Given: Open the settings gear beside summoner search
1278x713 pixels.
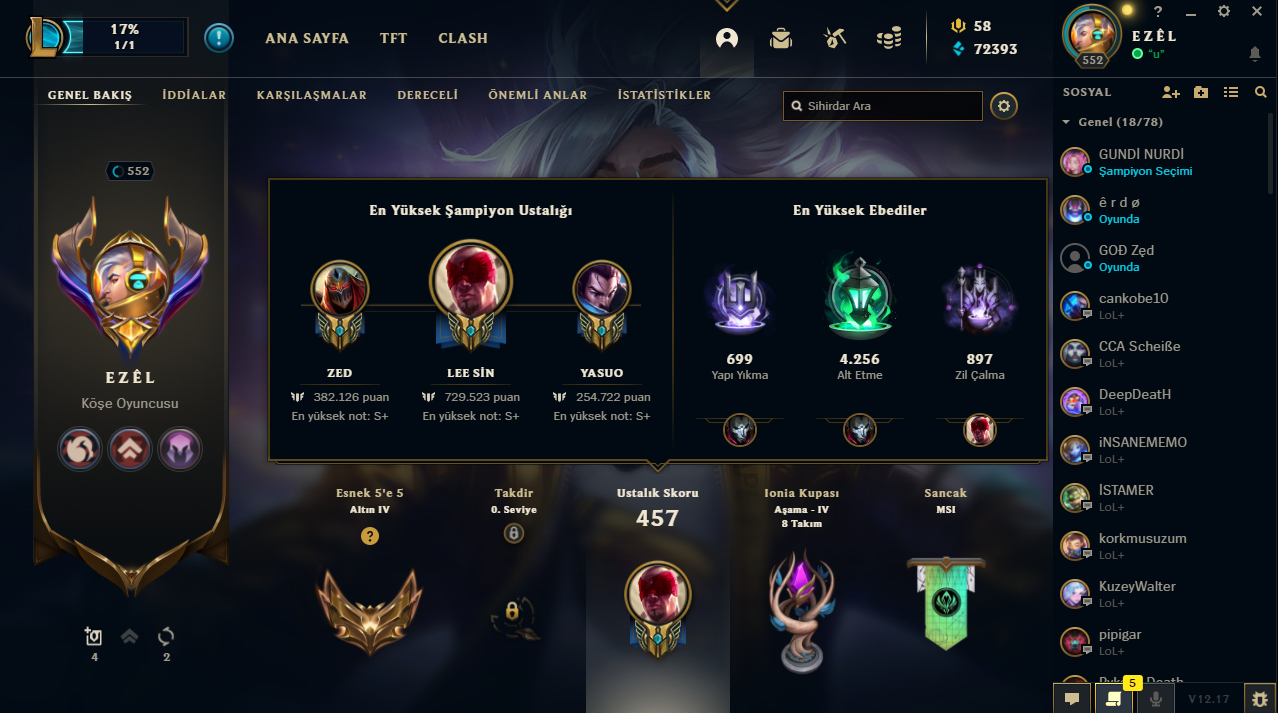Looking at the screenshot, I should [x=1004, y=106].
